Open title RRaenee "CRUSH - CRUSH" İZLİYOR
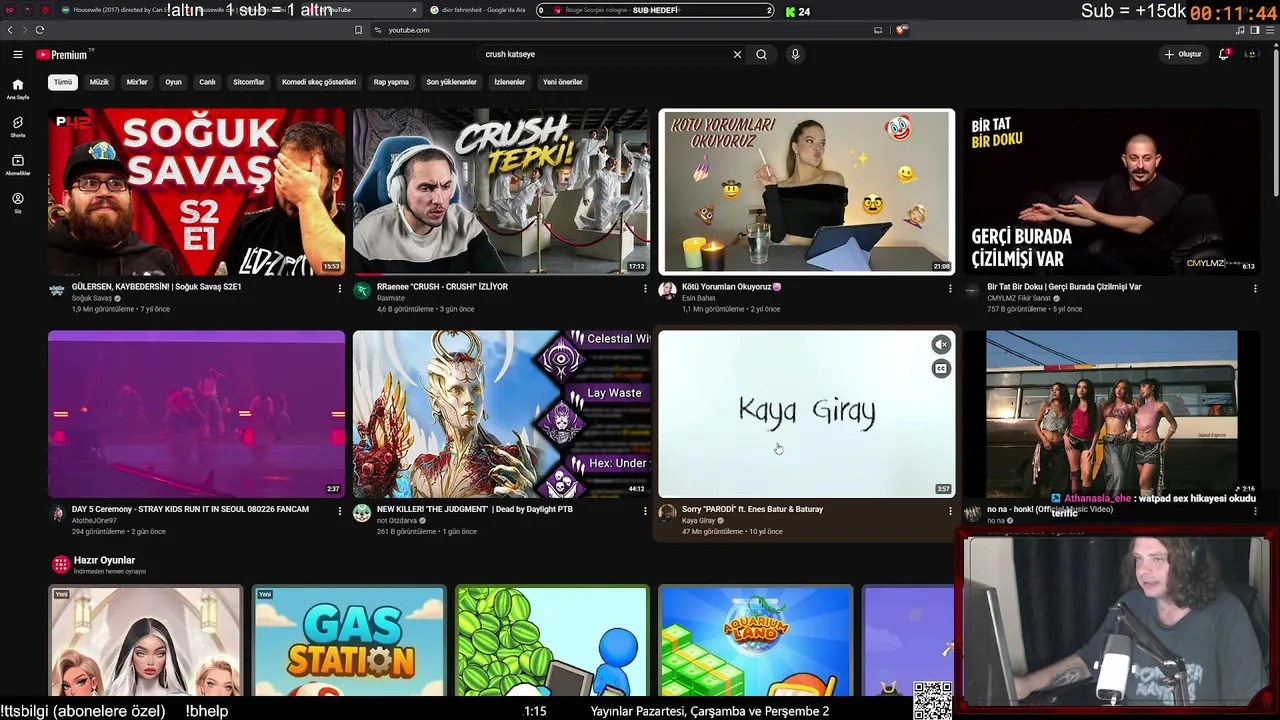This screenshot has width=1280, height=720. tap(442, 287)
